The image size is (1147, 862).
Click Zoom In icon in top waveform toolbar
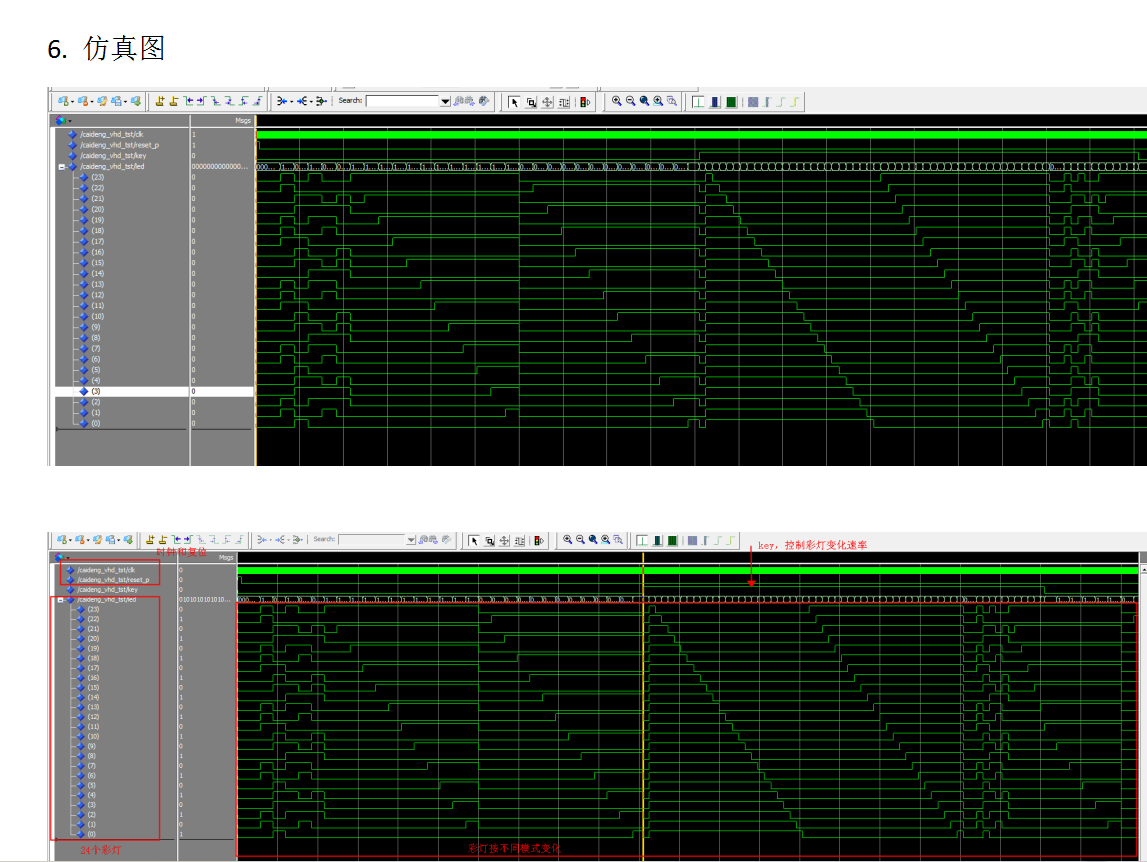click(x=617, y=101)
